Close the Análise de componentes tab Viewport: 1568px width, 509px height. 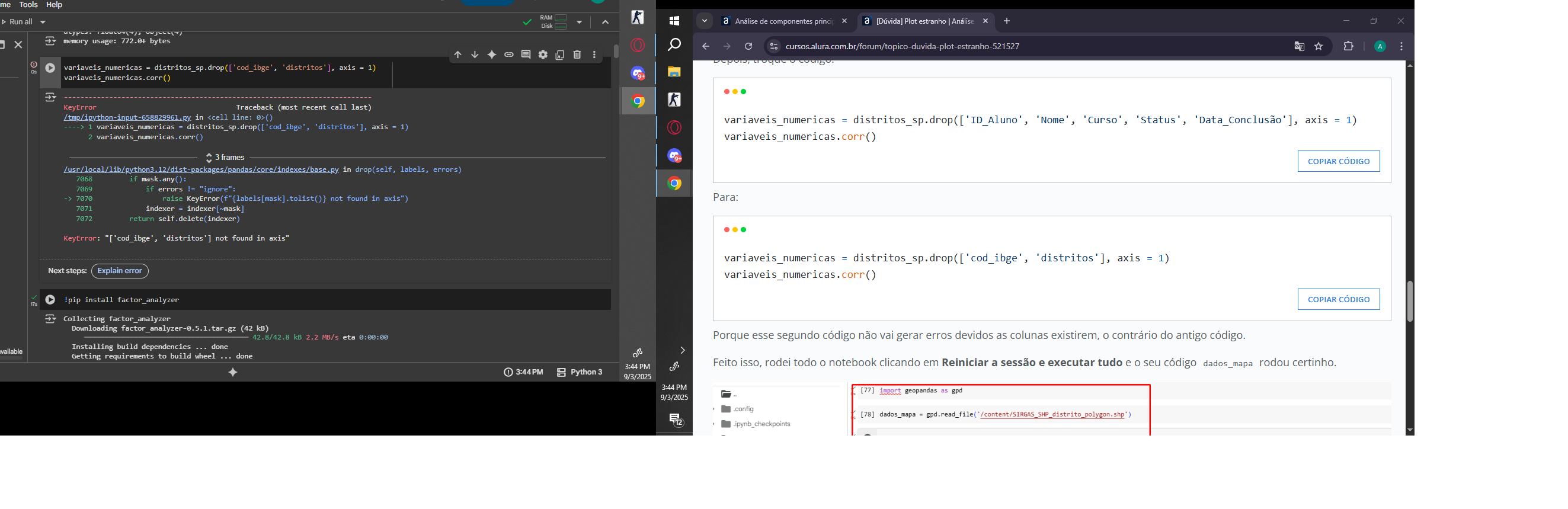(844, 21)
